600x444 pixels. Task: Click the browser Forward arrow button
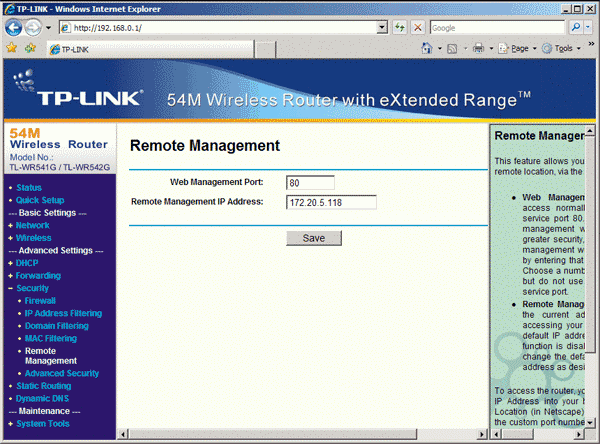tap(33, 28)
